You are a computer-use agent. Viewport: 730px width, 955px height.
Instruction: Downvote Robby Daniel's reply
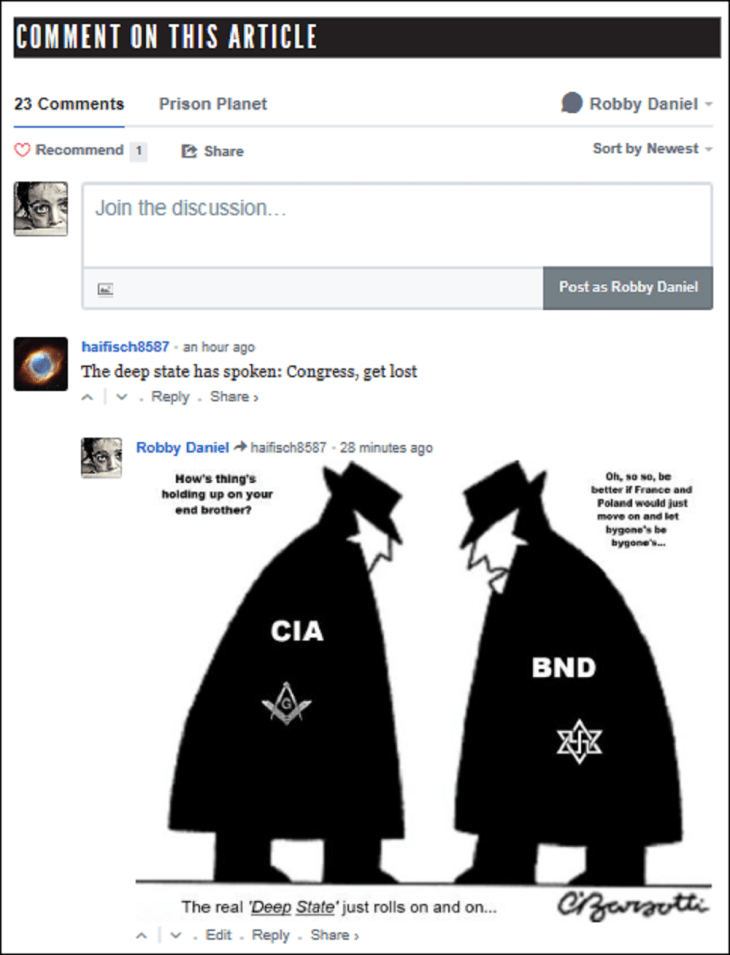[175, 936]
